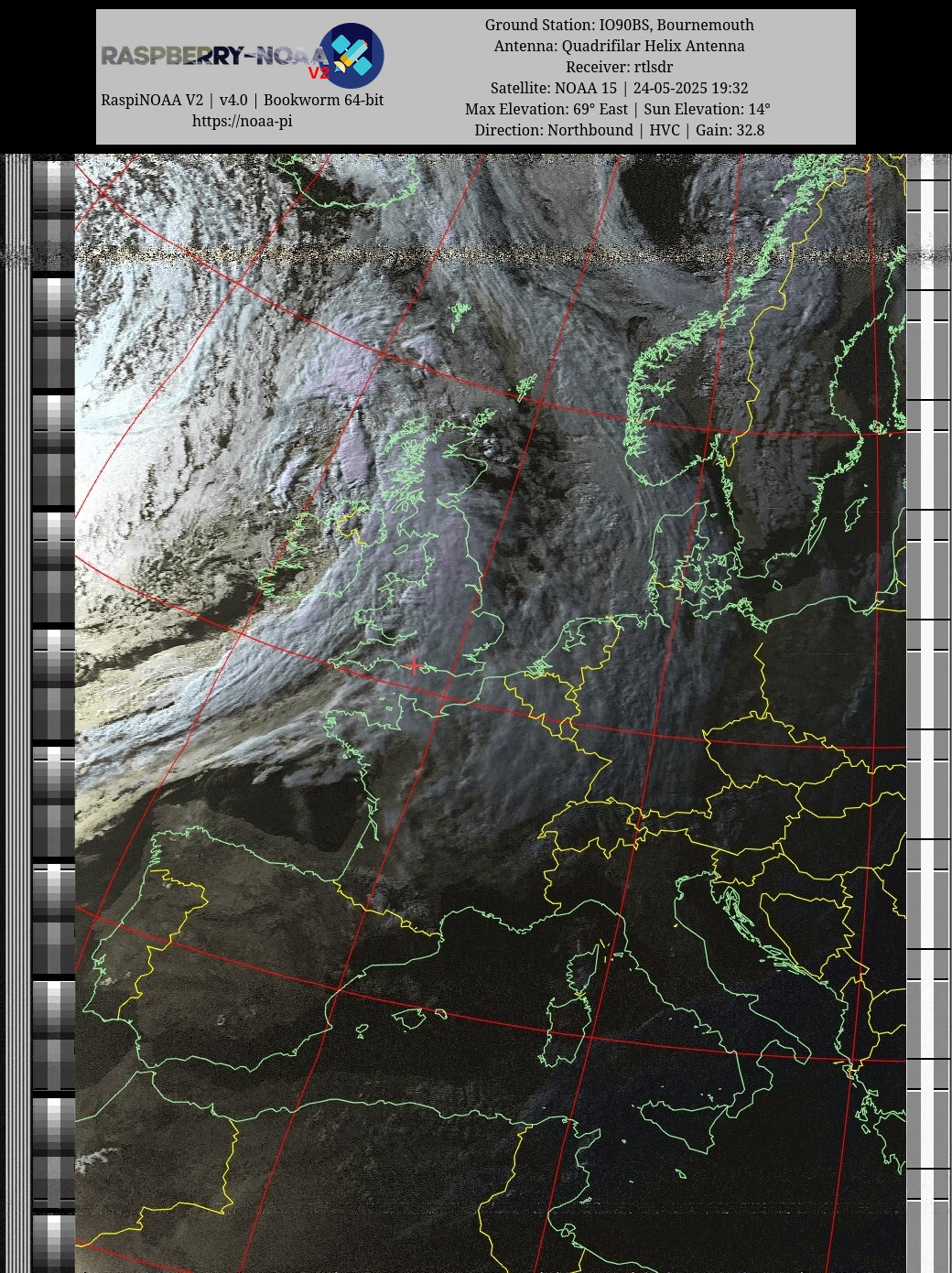Open the https://noaa-pi link text
This screenshot has width=952, height=1273.
pyautogui.click(x=242, y=121)
